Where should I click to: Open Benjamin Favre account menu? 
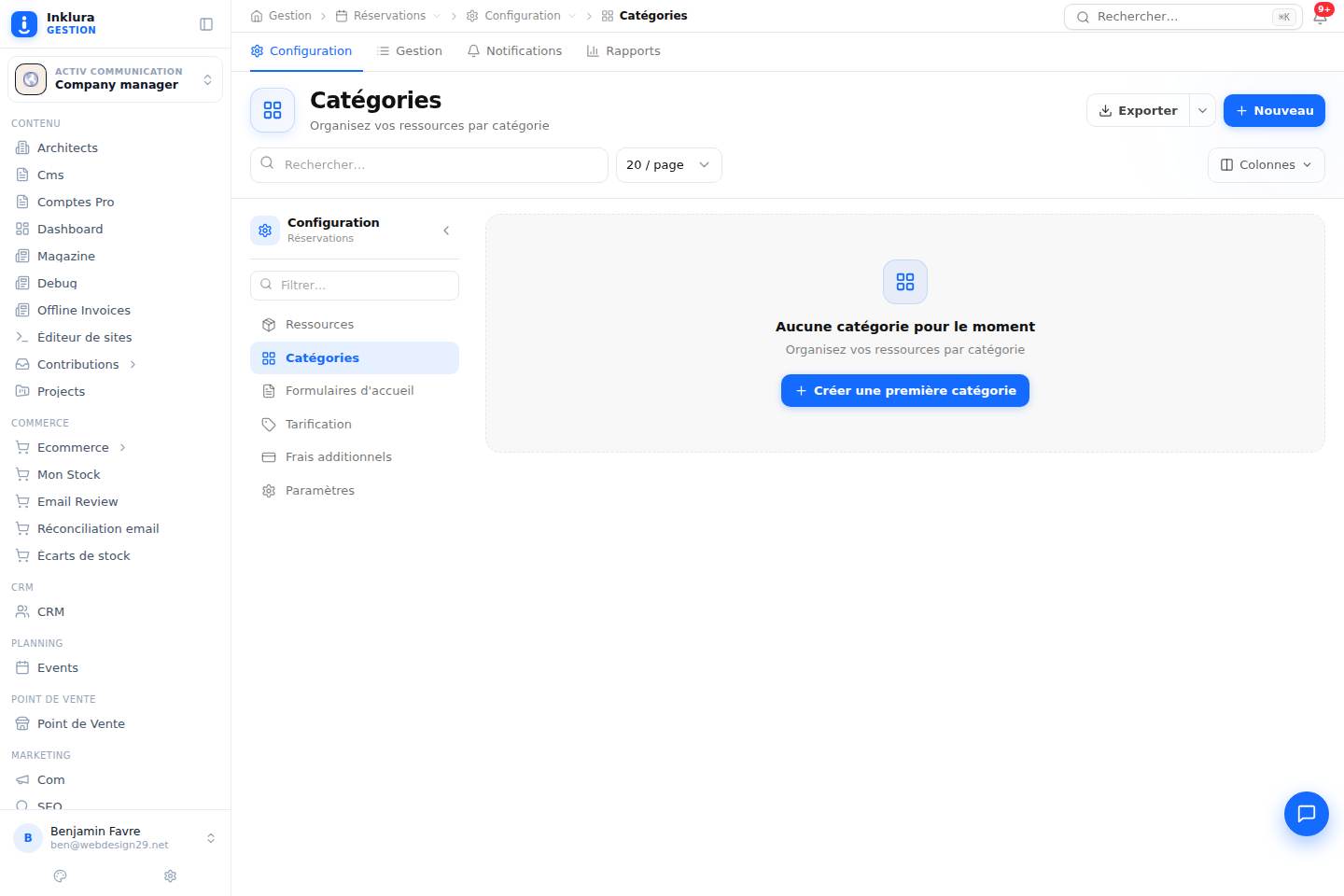[116, 838]
